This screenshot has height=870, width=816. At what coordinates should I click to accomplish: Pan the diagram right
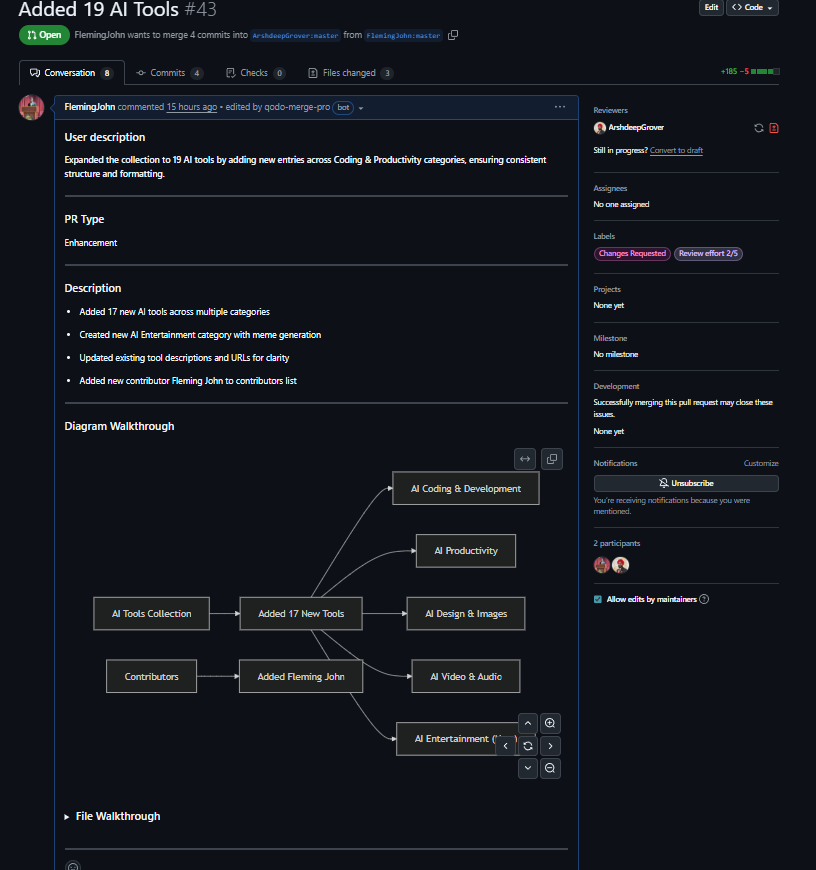pos(550,746)
